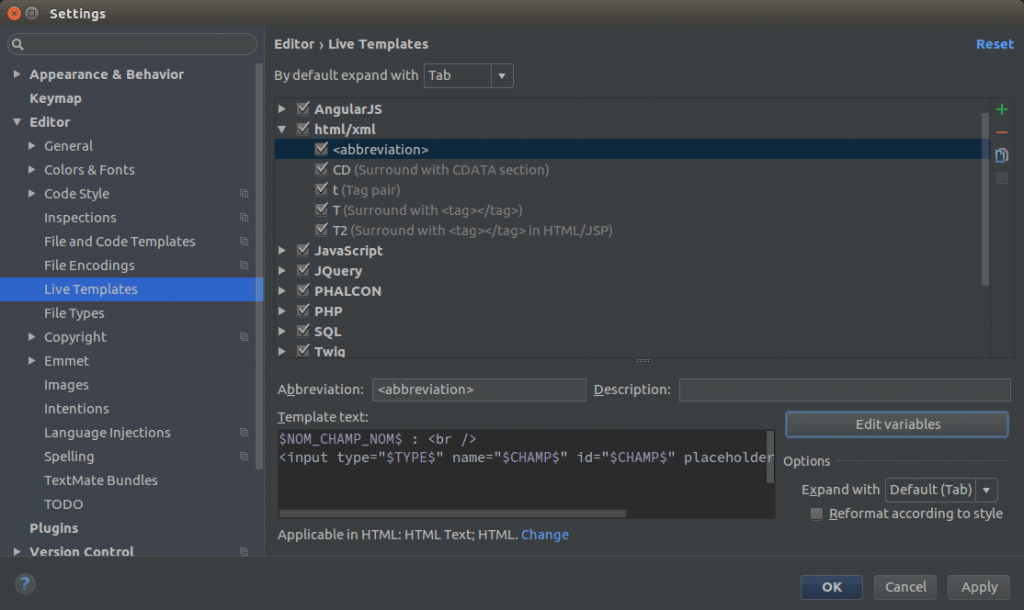Click project-level icon beside Code Style

click(244, 193)
